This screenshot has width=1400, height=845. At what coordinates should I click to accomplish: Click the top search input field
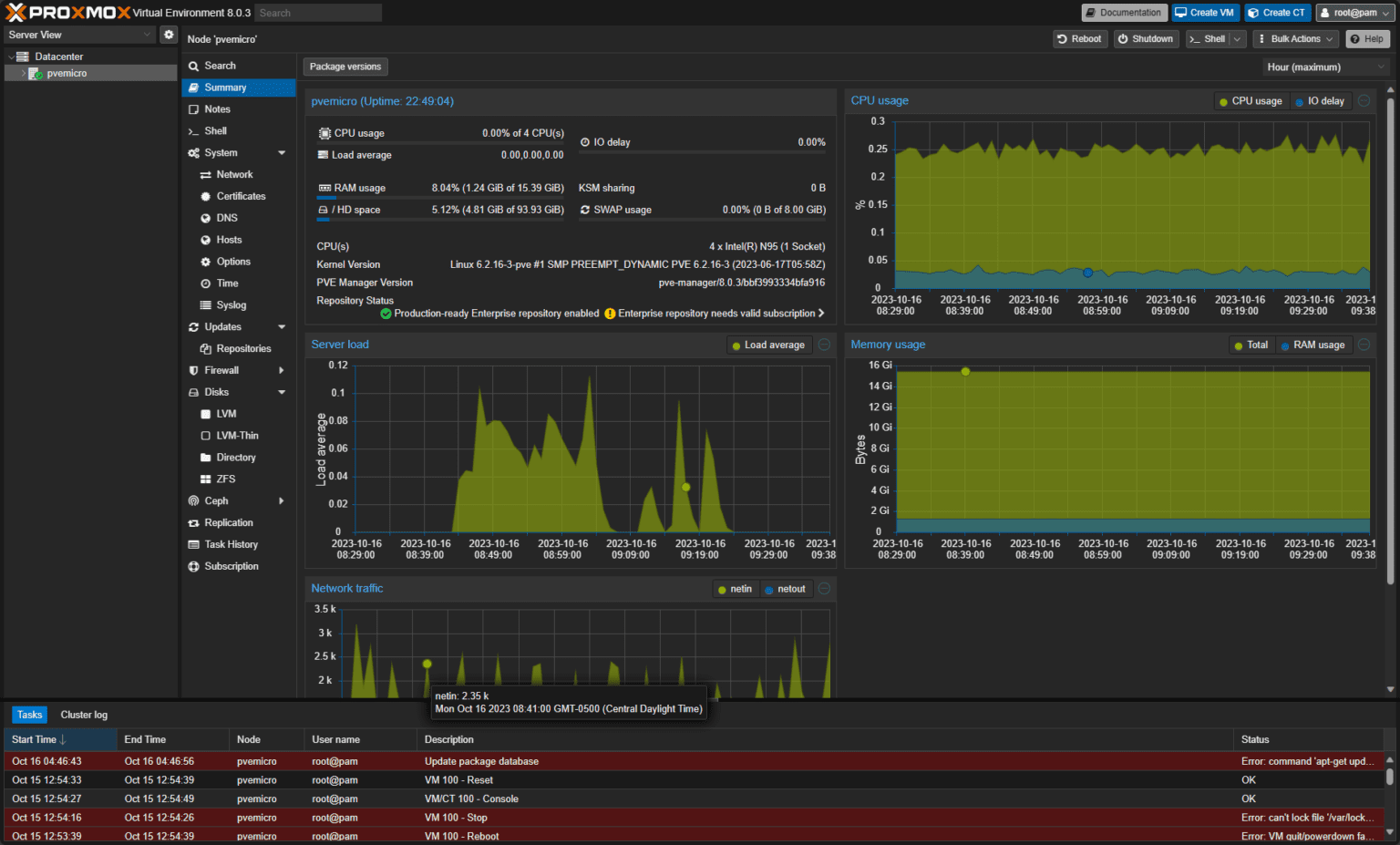[317, 12]
